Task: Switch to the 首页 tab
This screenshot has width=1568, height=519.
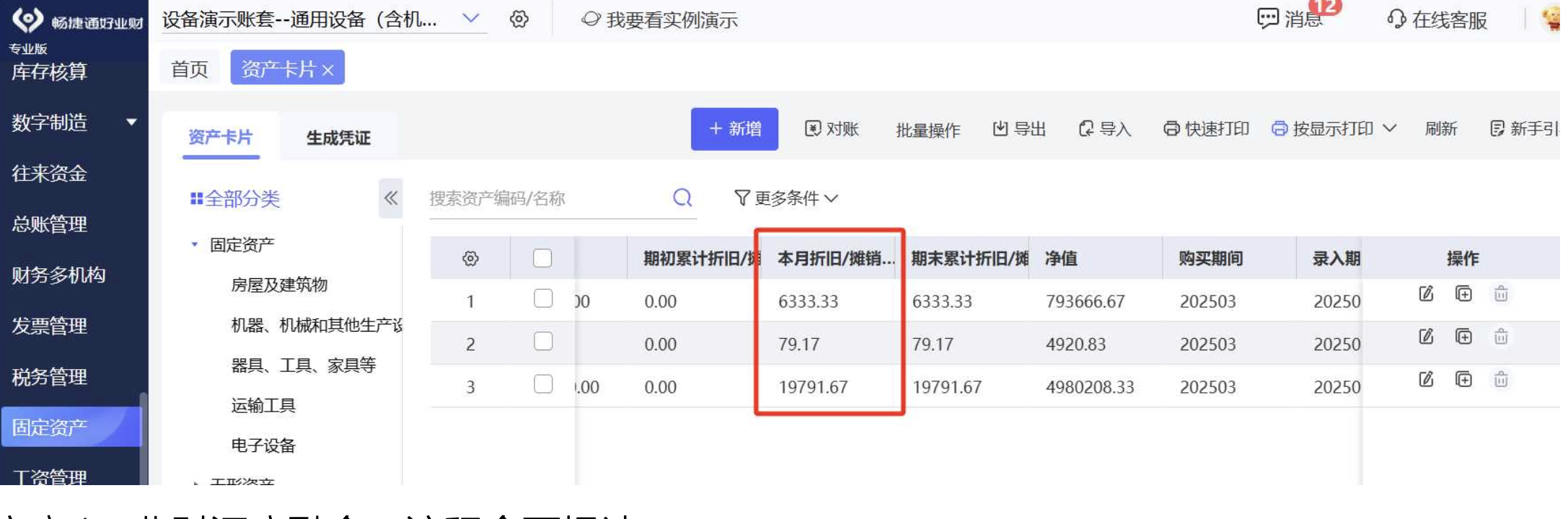Action: (190, 69)
